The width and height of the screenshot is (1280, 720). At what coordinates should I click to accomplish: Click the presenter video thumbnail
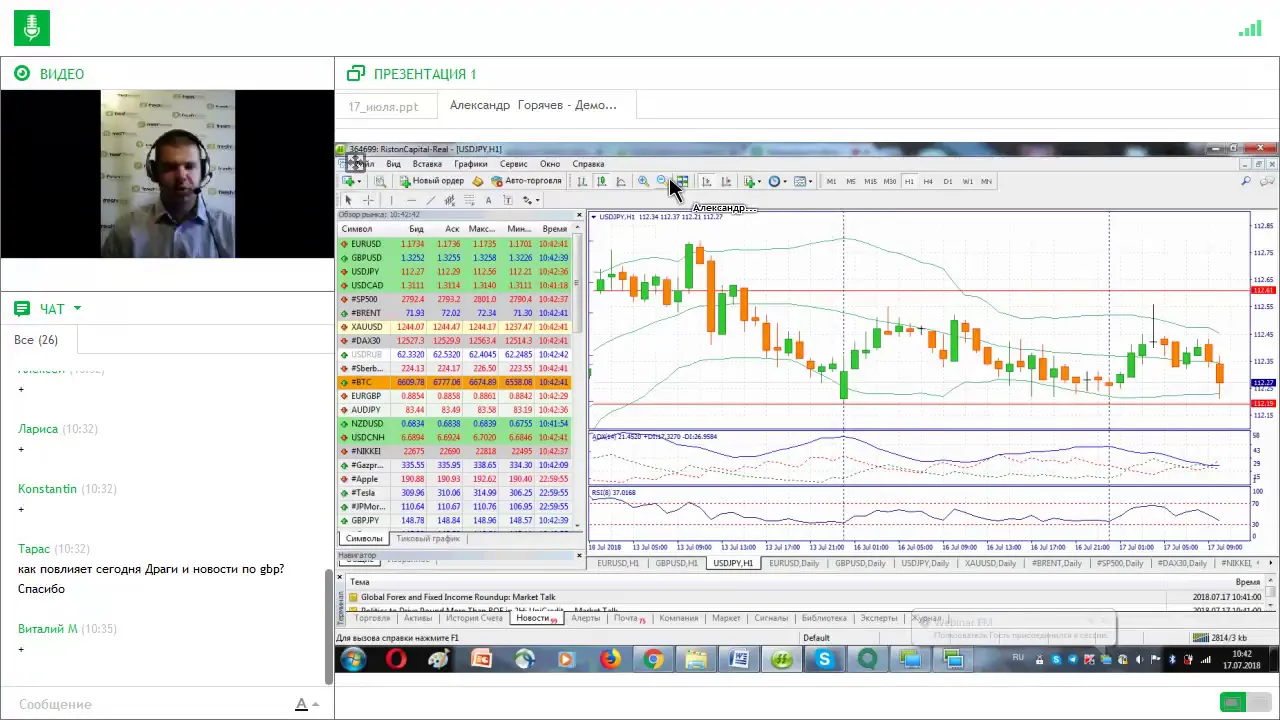(x=168, y=174)
